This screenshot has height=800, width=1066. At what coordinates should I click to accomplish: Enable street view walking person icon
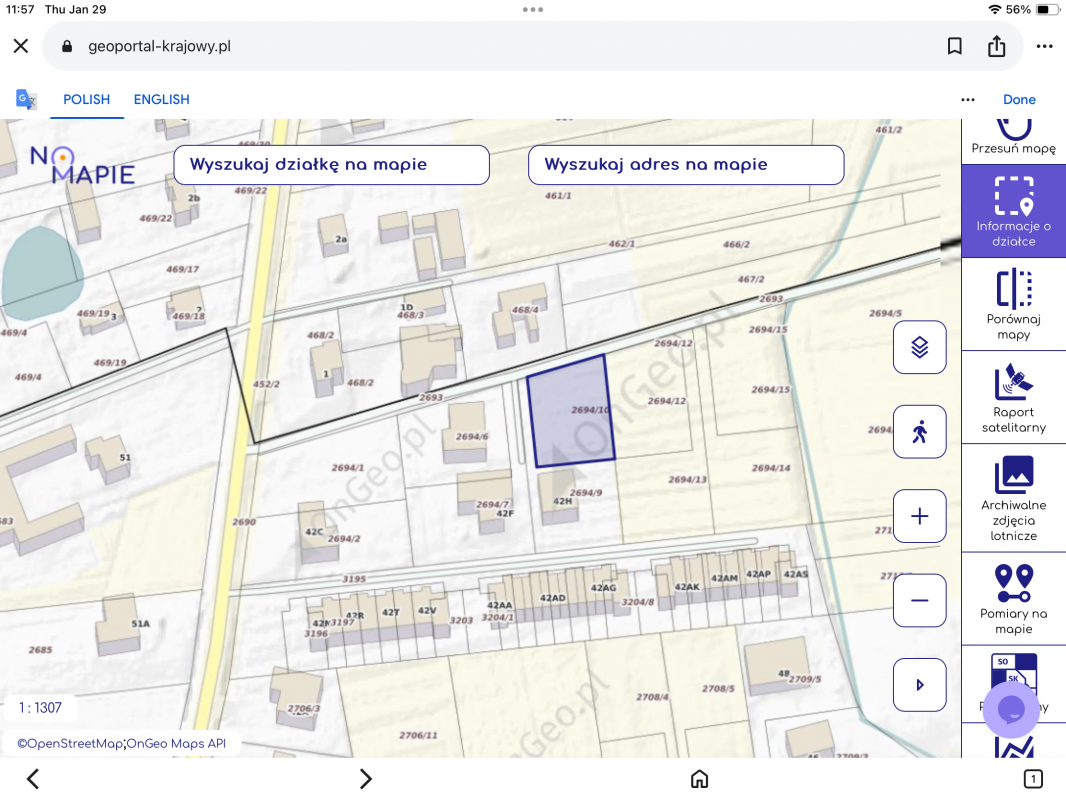[919, 432]
